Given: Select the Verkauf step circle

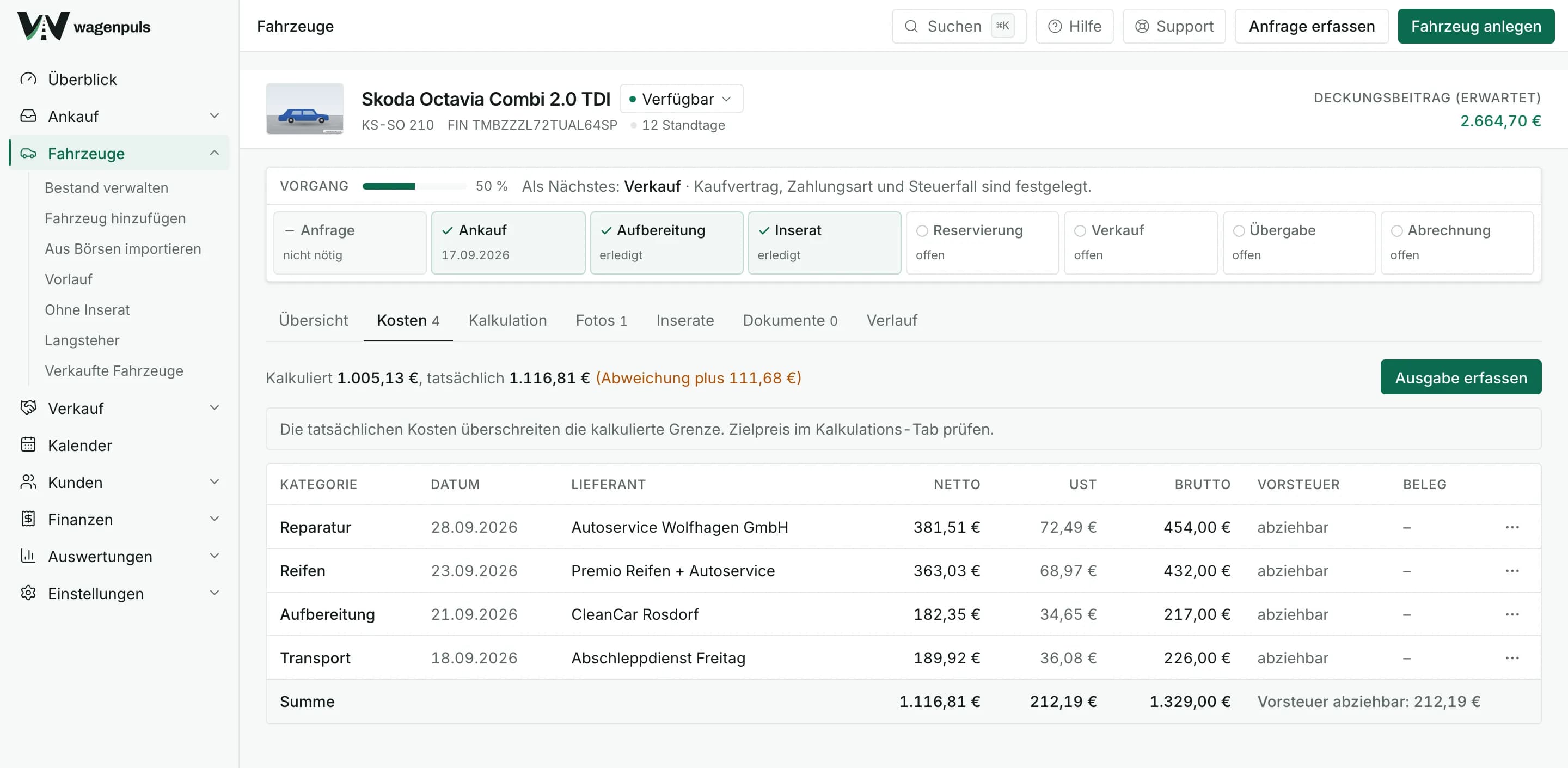Looking at the screenshot, I should click(1080, 231).
